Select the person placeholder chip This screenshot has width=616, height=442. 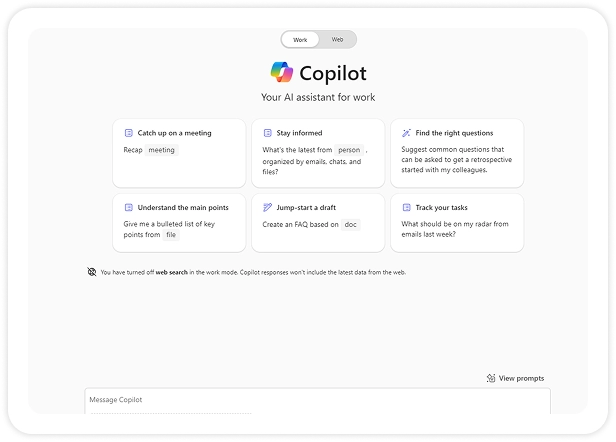(349, 150)
